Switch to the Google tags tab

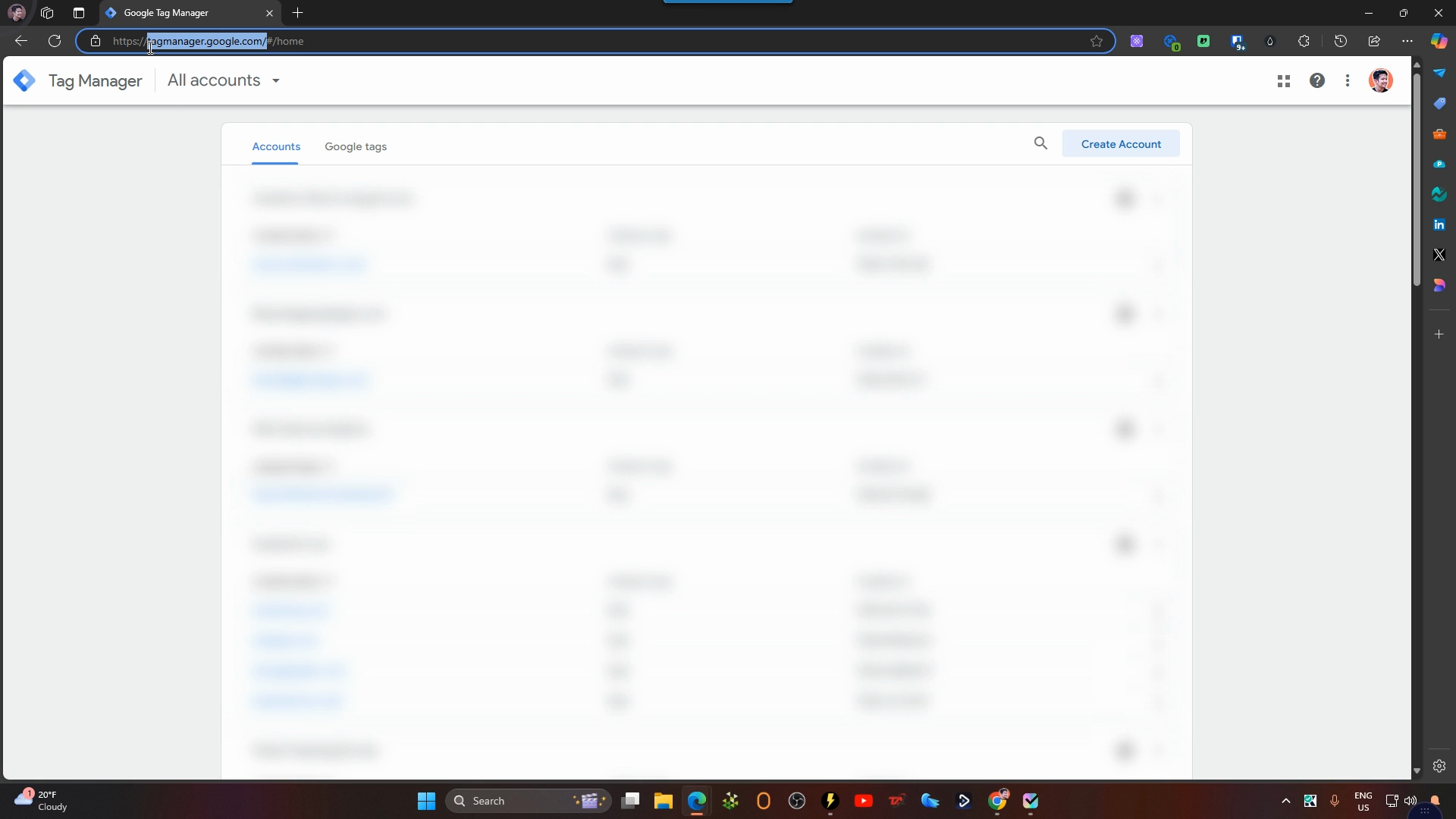click(x=356, y=146)
